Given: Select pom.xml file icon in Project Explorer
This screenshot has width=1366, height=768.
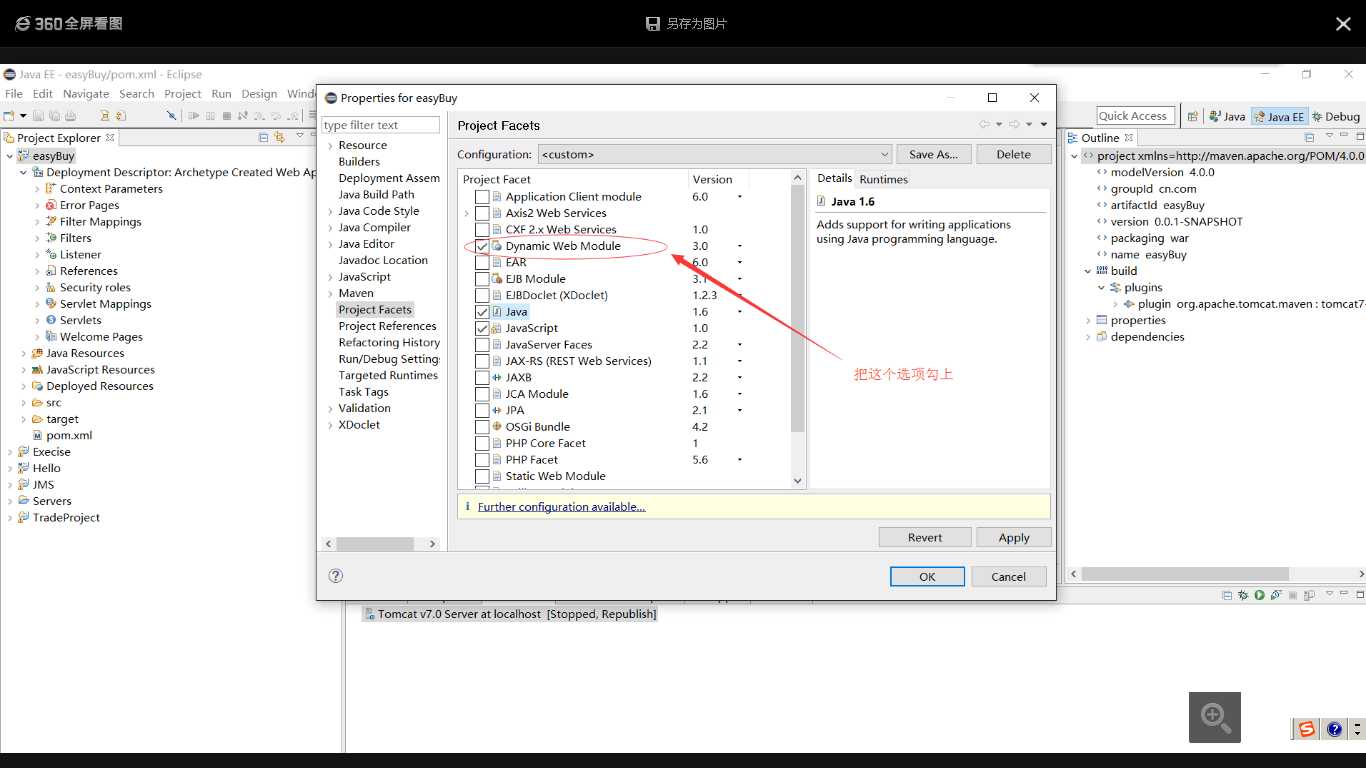Looking at the screenshot, I should [37, 435].
